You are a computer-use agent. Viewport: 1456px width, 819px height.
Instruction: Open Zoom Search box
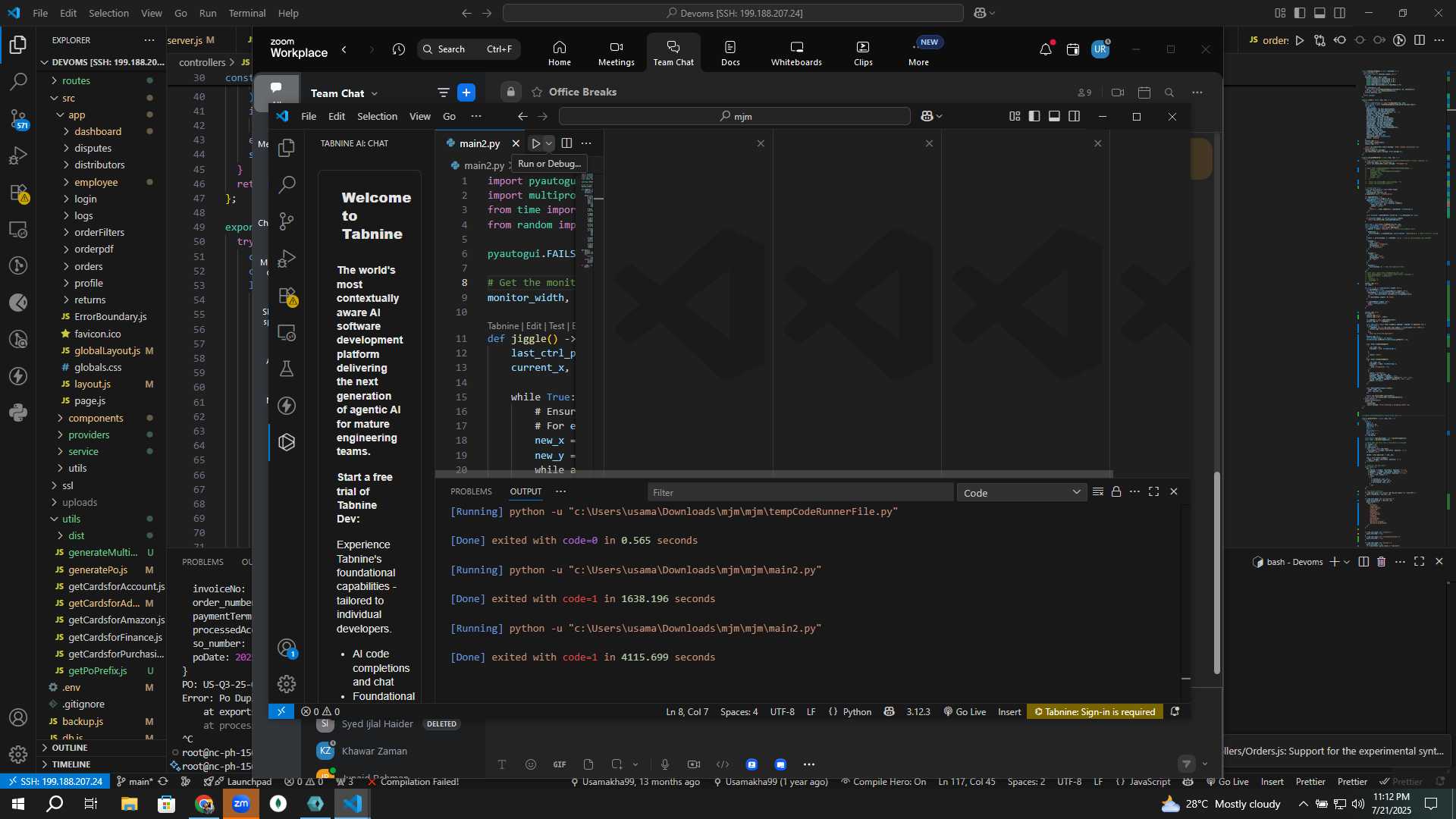click(469, 49)
